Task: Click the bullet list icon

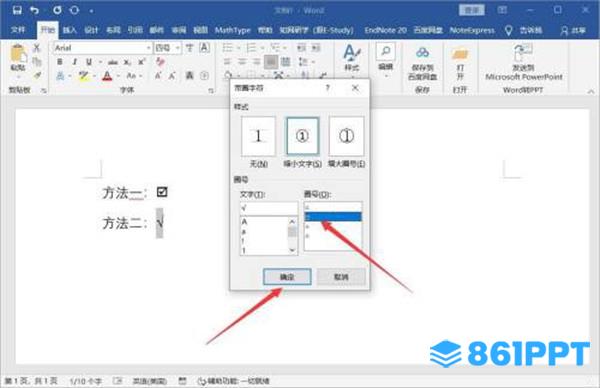Action: click(x=228, y=48)
